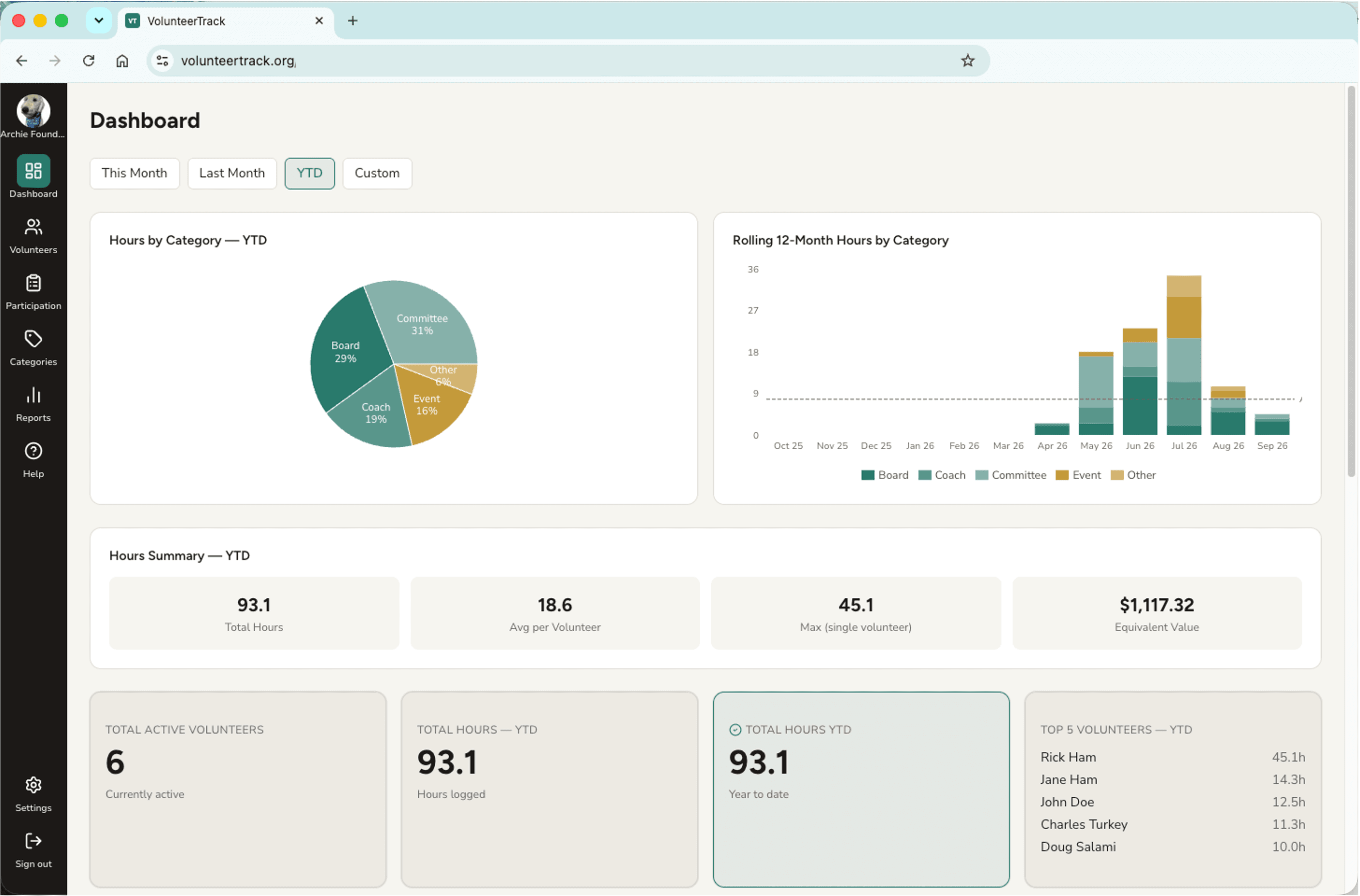The height and width of the screenshot is (896, 1360).
Task: Open the Volunteers section icon
Action: click(x=33, y=227)
